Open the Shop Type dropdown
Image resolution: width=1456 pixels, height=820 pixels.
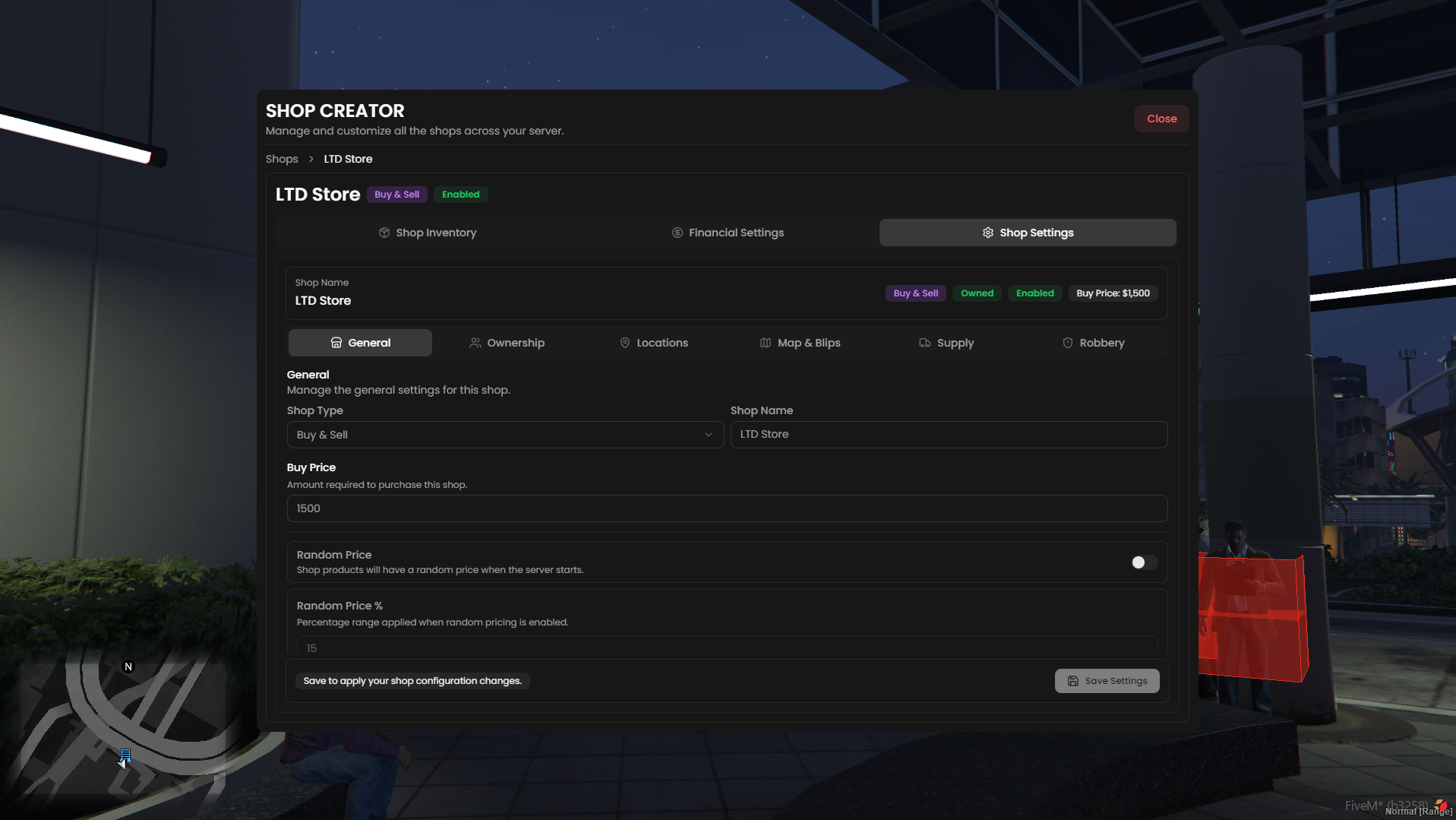(505, 435)
